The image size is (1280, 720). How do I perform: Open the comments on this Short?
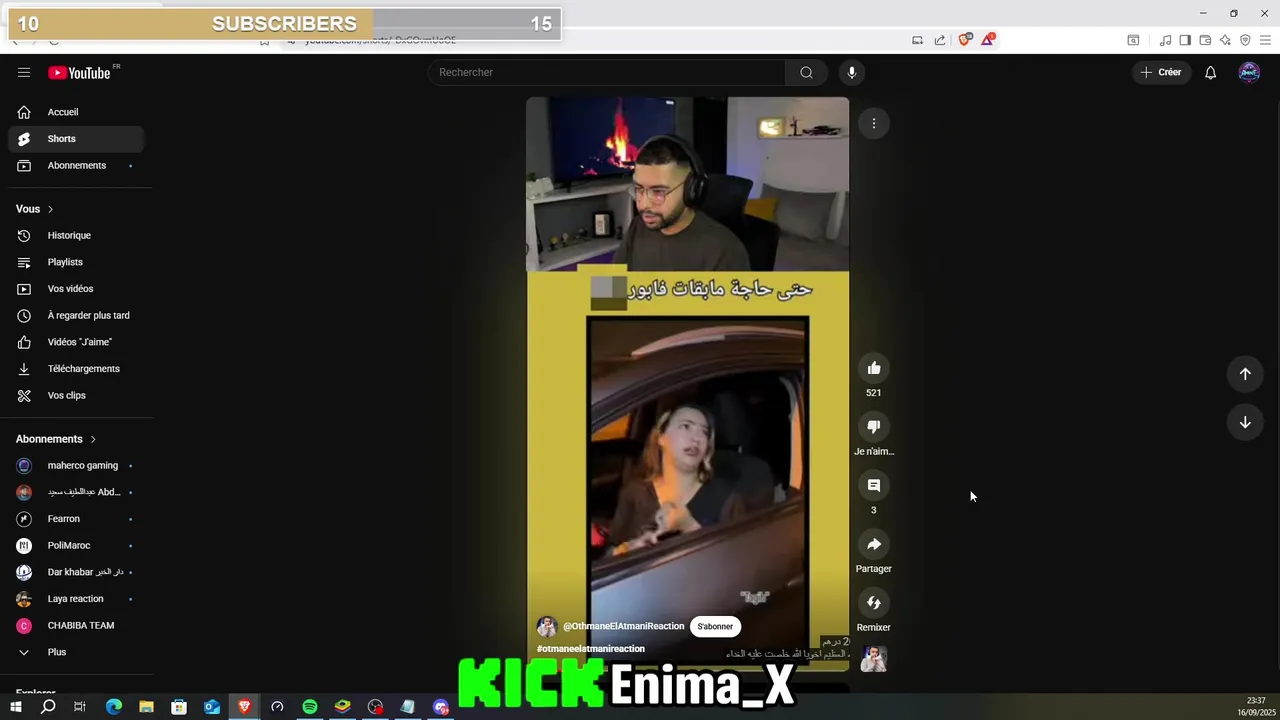[874, 485]
